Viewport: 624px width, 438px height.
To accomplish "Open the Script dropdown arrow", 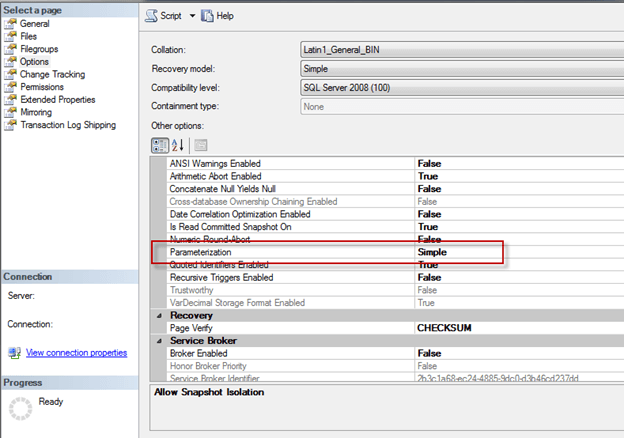I will [192, 16].
